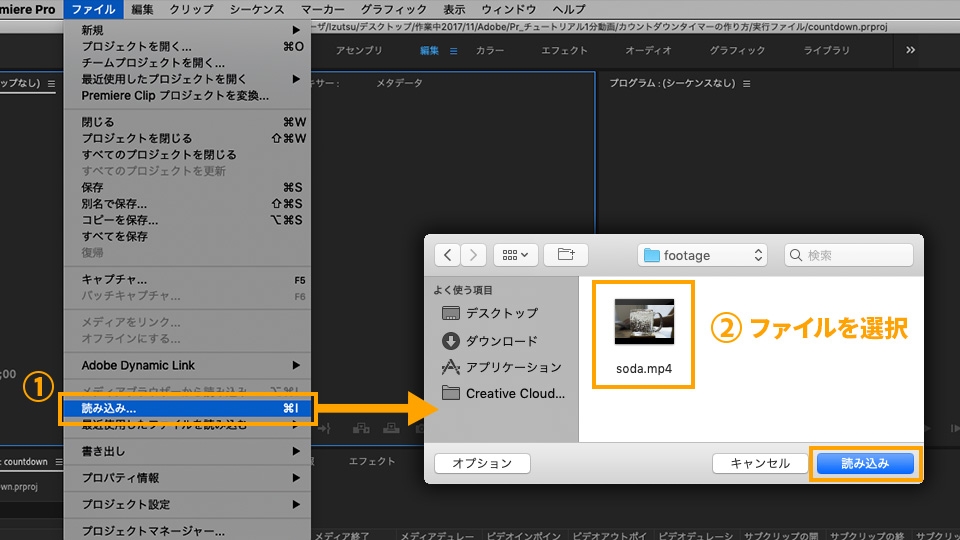Expand the プロジェクト設定 submenu
The width and height of the screenshot is (960, 540).
187,504
